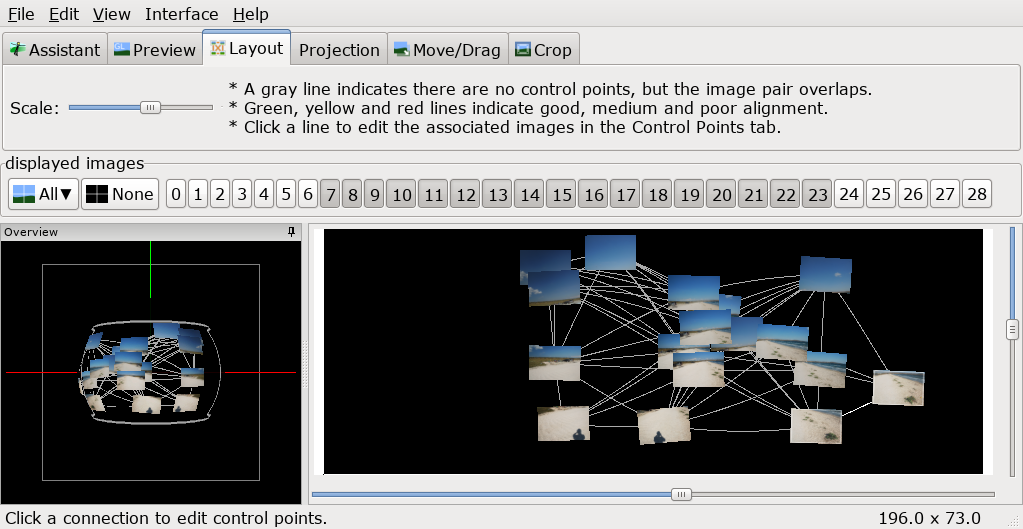The width and height of the screenshot is (1023, 529).
Task: Click the horizontal slider handle below layout
Action: point(681,494)
